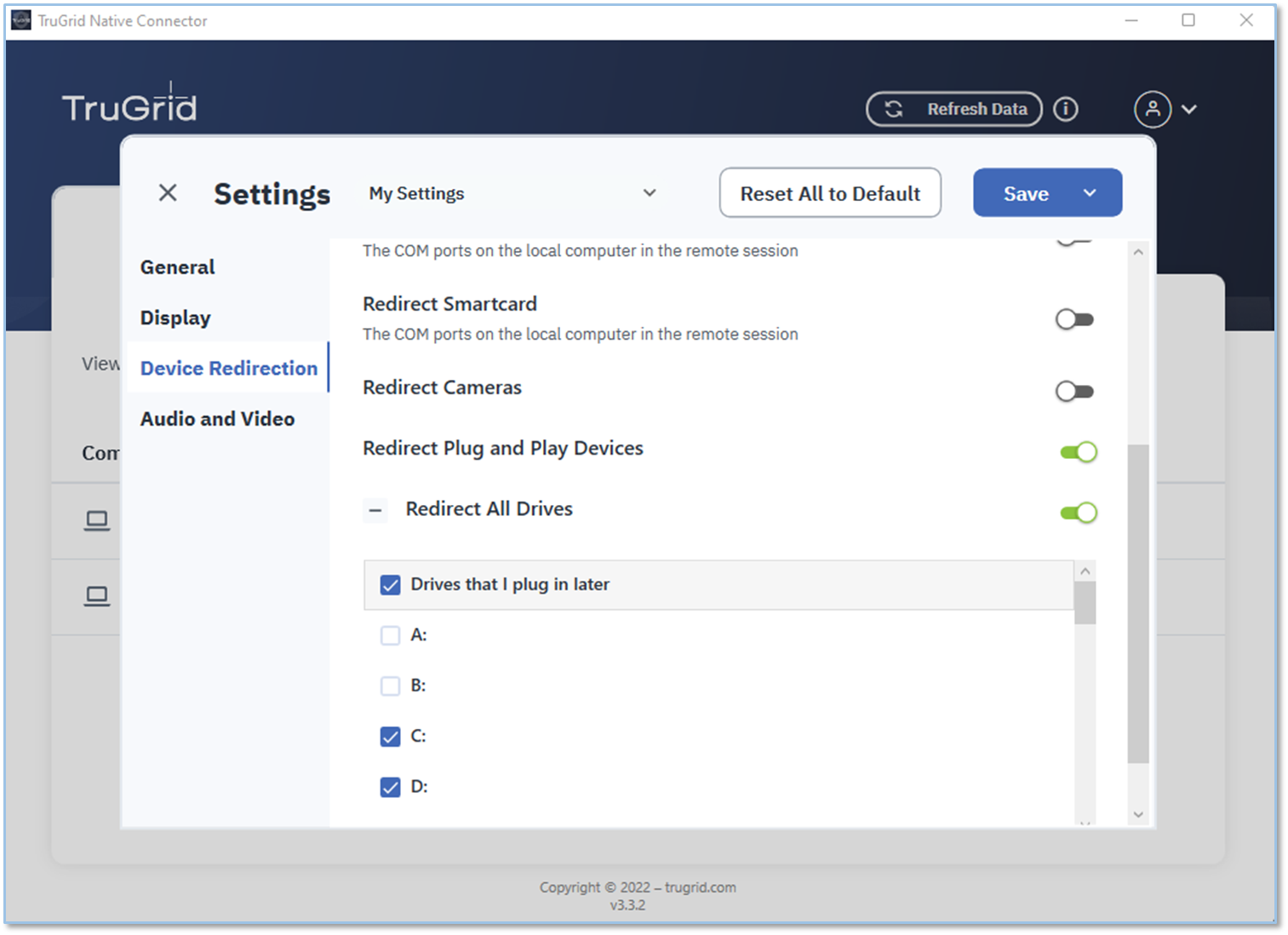Screen dimensions: 1288x935
Task: Maximize the TruGrid Native Connector window
Action: coord(1188,20)
